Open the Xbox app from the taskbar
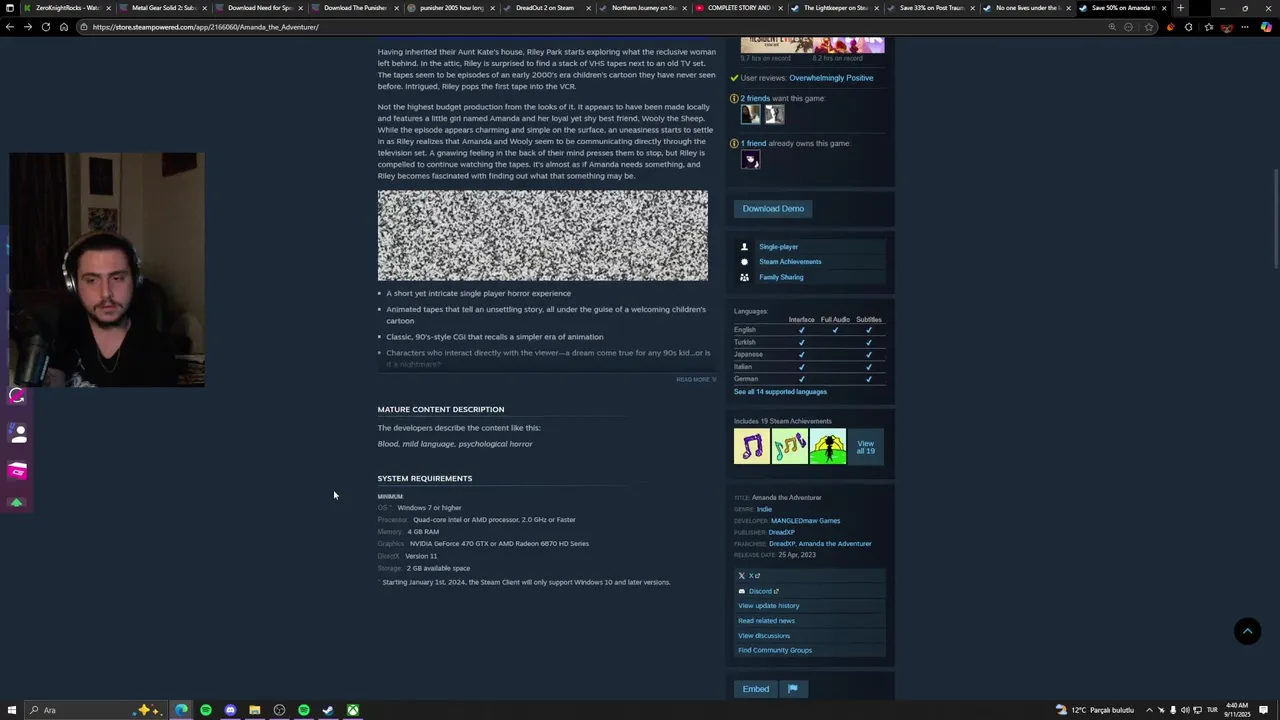The width and height of the screenshot is (1280, 720). pos(353,710)
